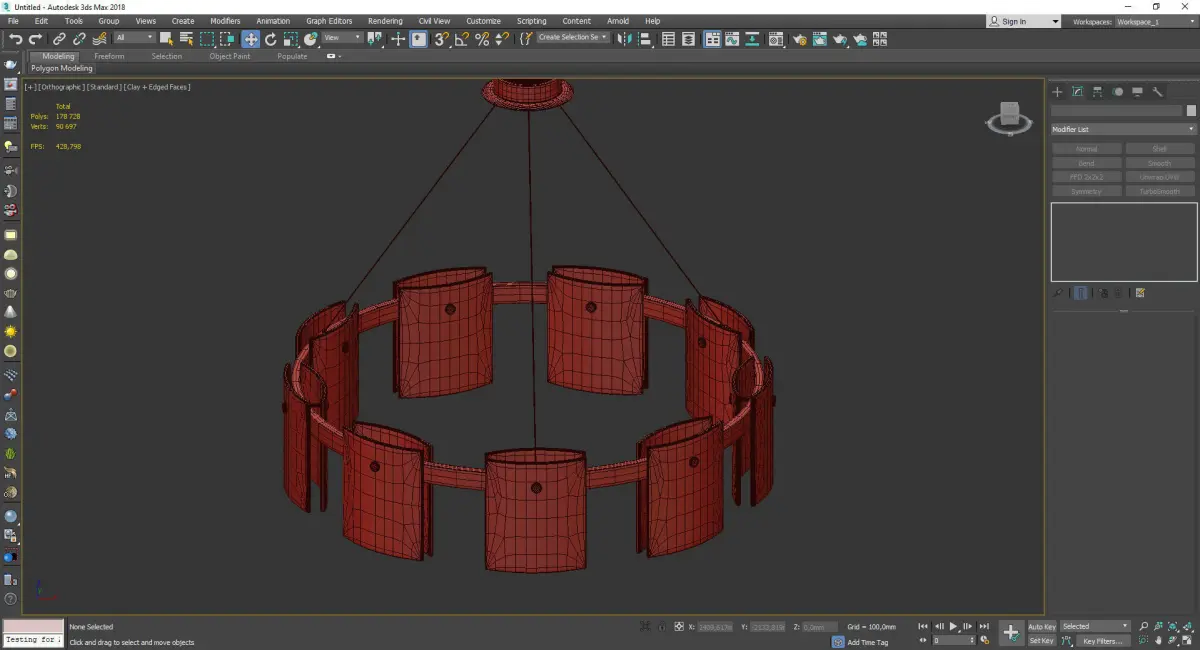Toggle Angle Snap in main toolbar
The height and width of the screenshot is (650, 1200).
(x=461, y=39)
